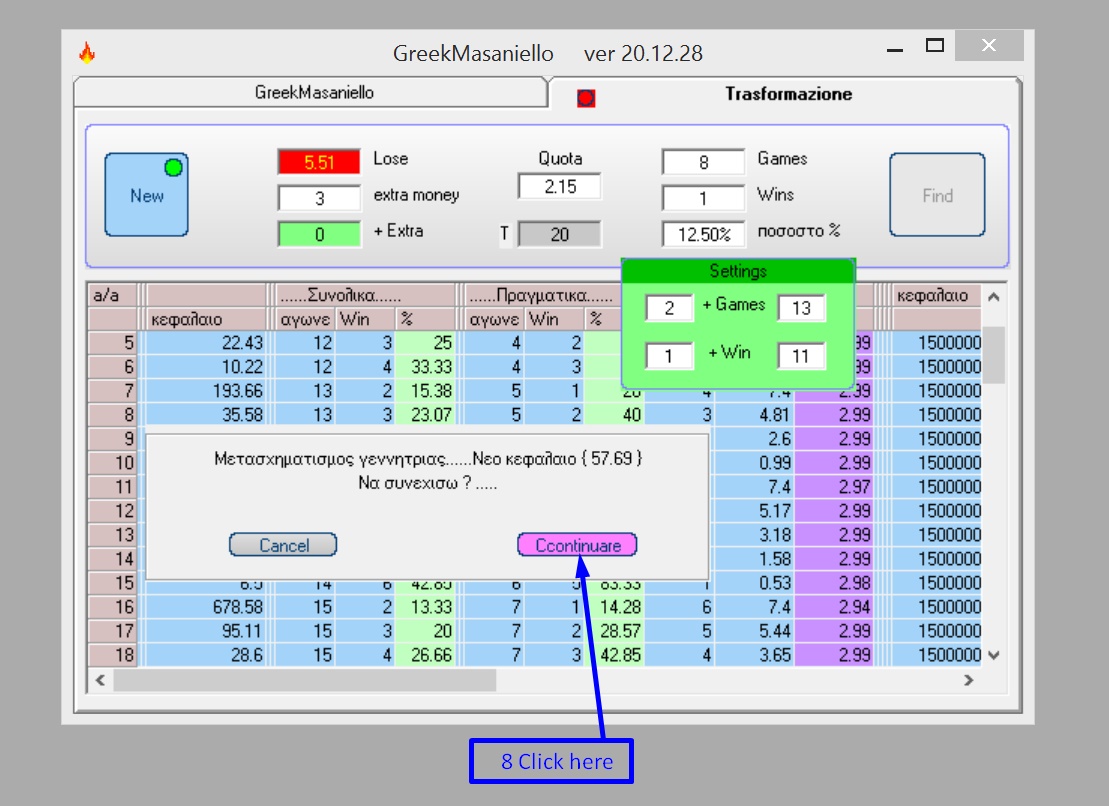Click the table scroll down arrow

click(994, 655)
